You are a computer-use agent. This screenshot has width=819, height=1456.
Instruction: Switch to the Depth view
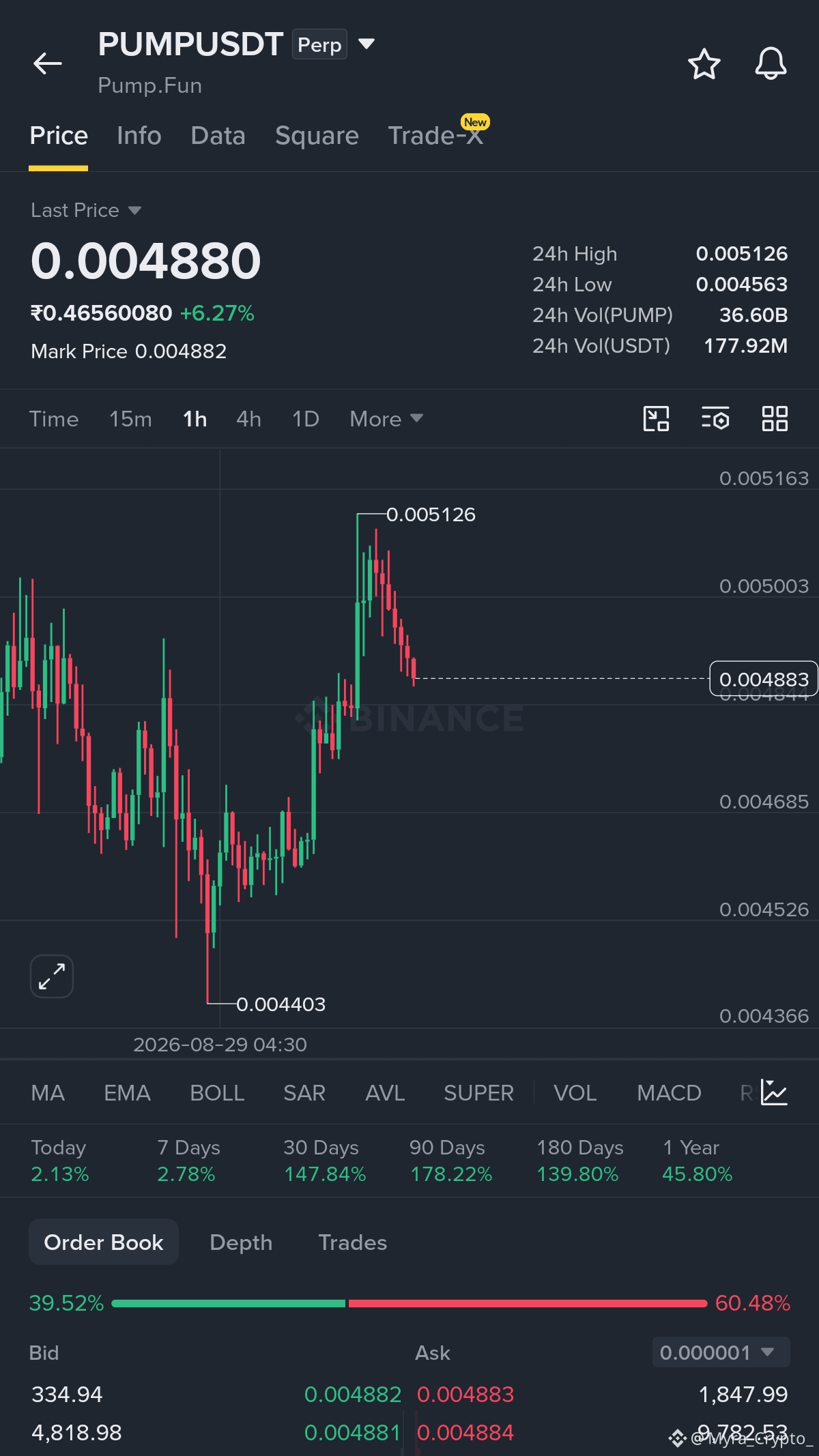[241, 1242]
